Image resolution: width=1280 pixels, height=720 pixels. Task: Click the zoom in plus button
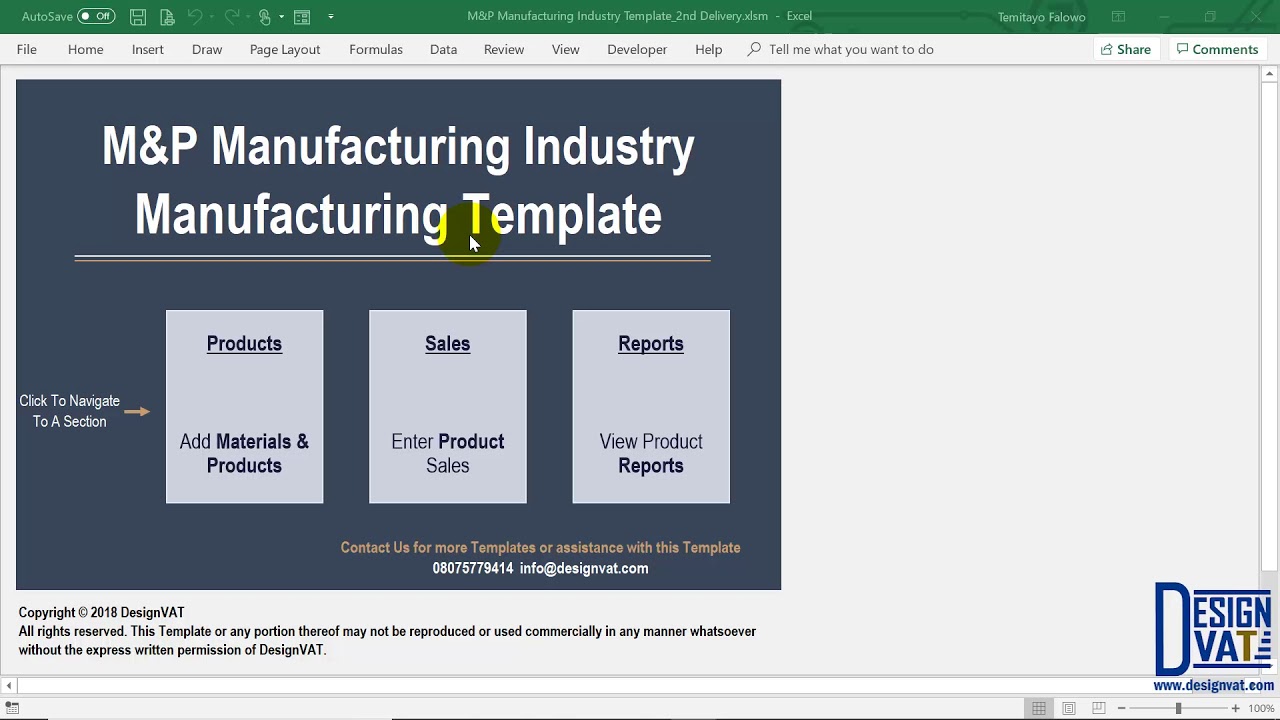click(1235, 708)
